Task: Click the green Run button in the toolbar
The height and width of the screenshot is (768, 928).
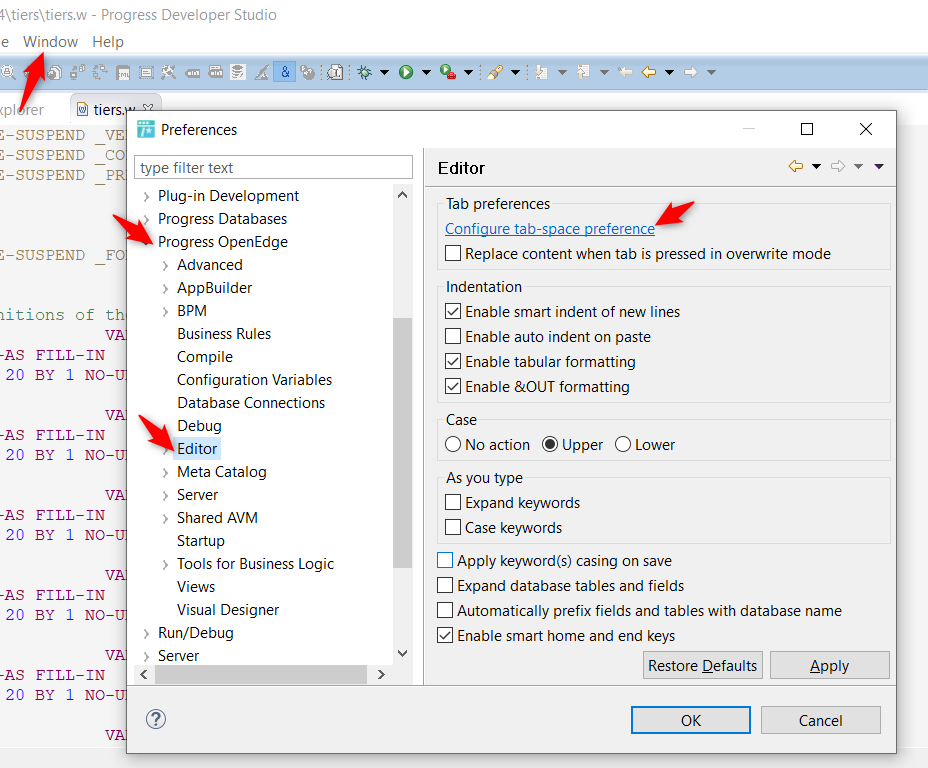Action: [406, 72]
